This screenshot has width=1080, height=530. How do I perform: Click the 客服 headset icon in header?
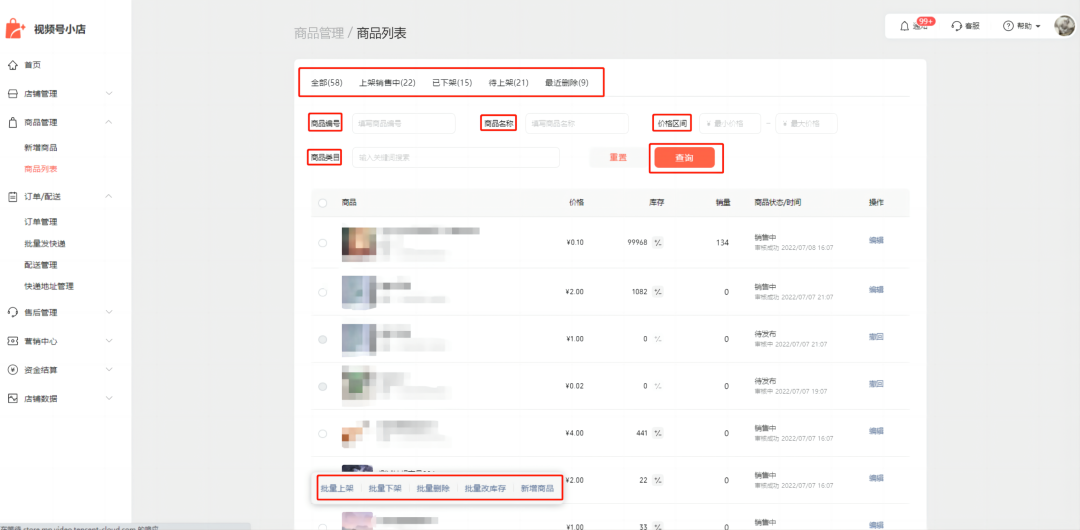click(956, 26)
